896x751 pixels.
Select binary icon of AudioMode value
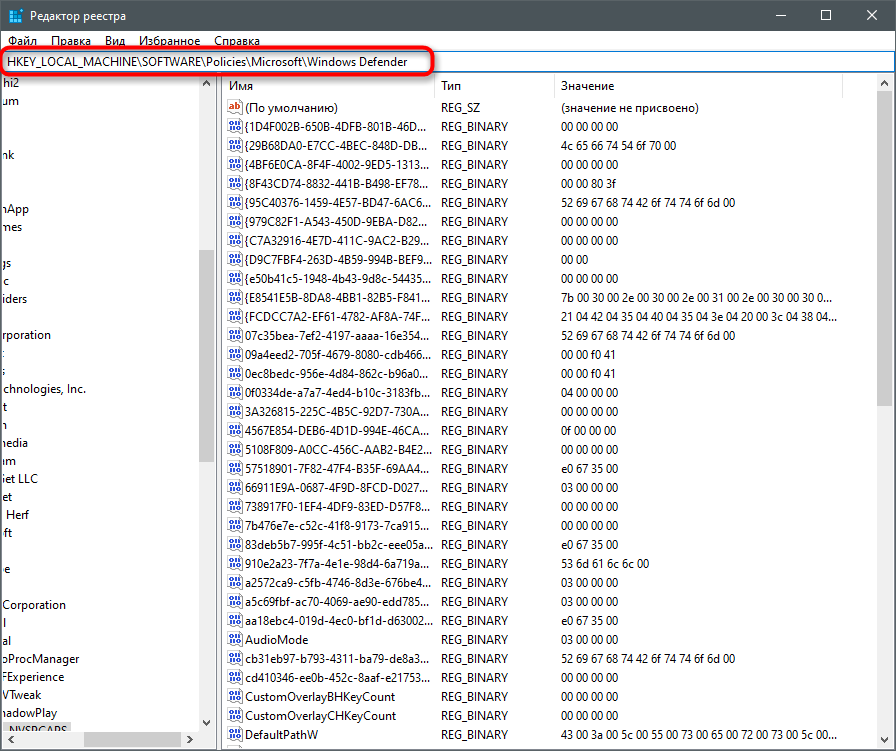pyautogui.click(x=234, y=639)
